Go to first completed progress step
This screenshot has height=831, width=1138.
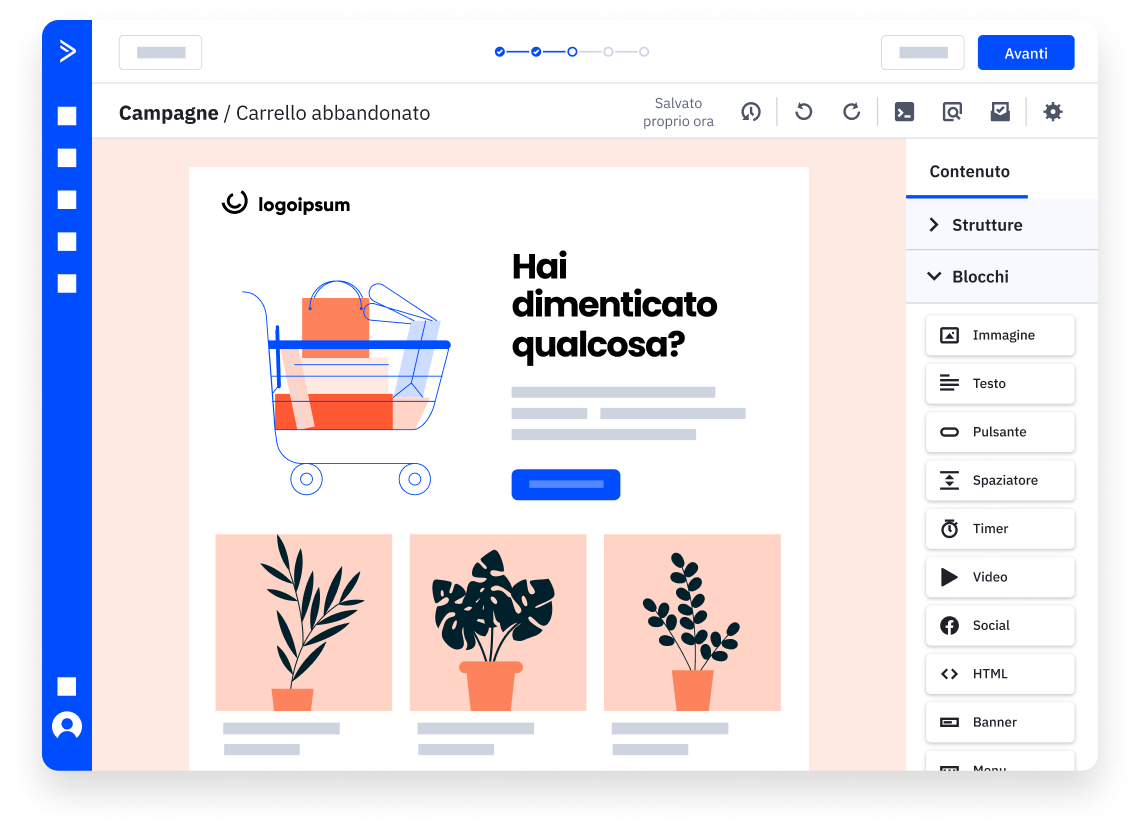coord(499,52)
